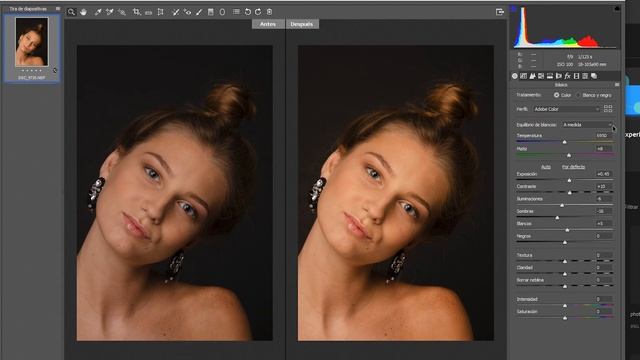The image size is (640, 360).
Task: Adjust the Temperatura slider
Action: click(x=564, y=142)
